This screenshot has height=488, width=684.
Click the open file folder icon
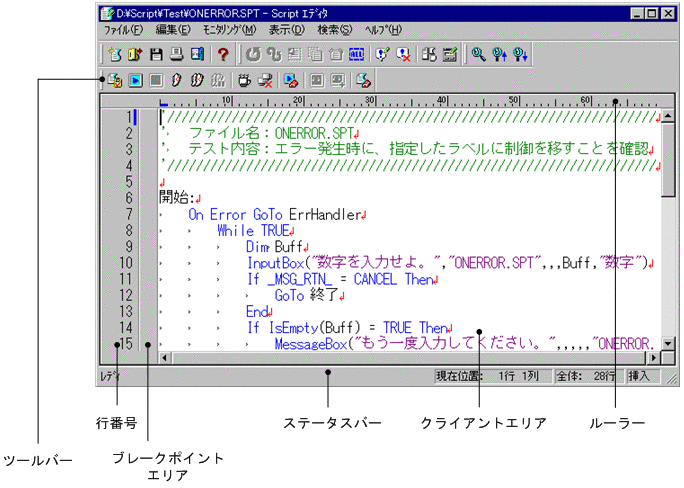[135, 55]
